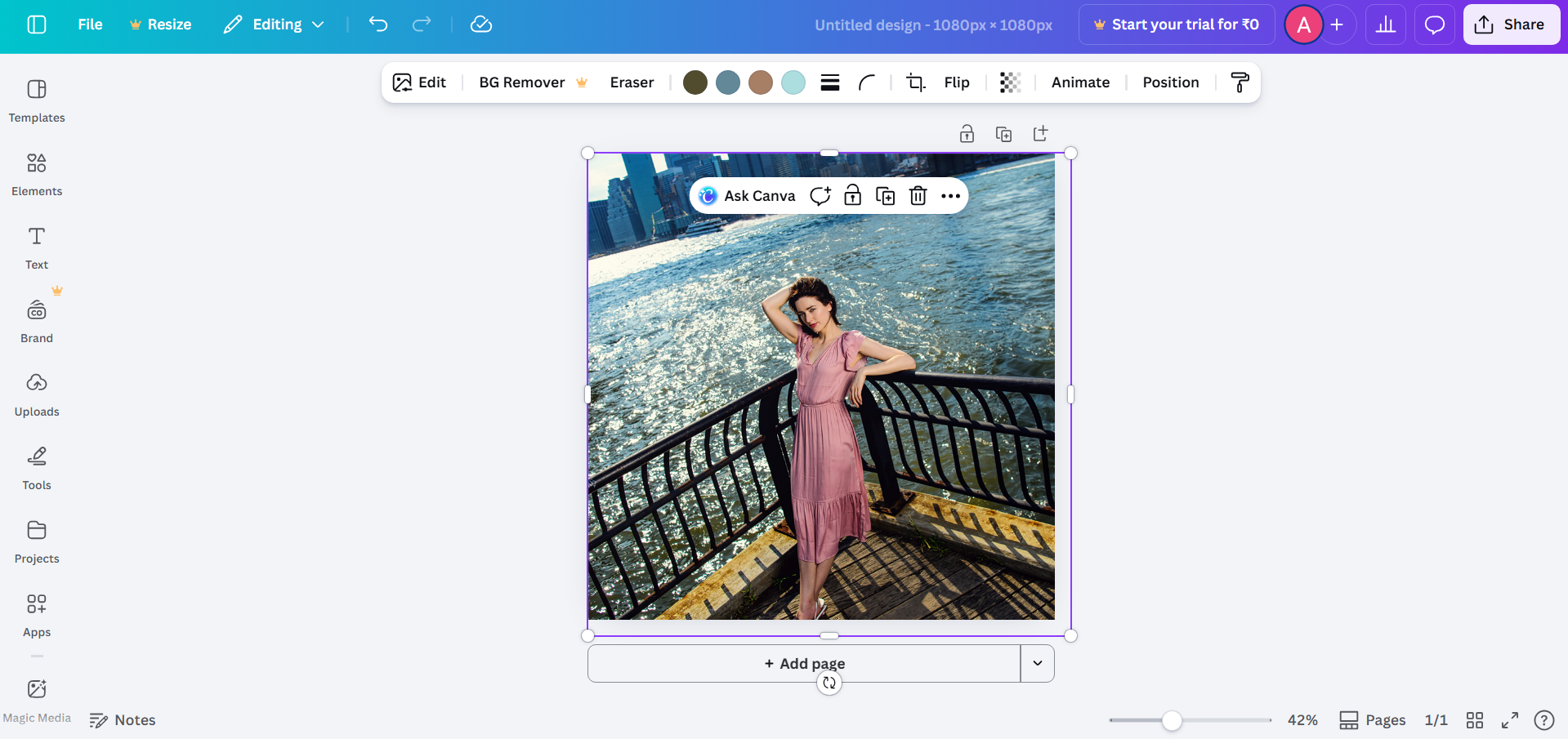Activate the copy style paint roller
This screenshot has width=1568, height=739.
(x=1240, y=82)
